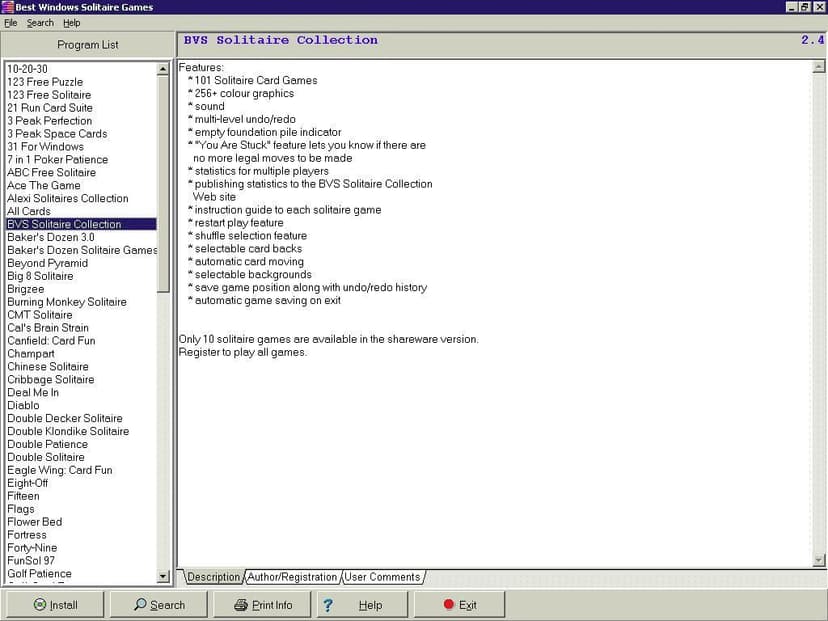828x621 pixels.
Task: Select Canfield: Card Fun
Action: (x=81, y=341)
